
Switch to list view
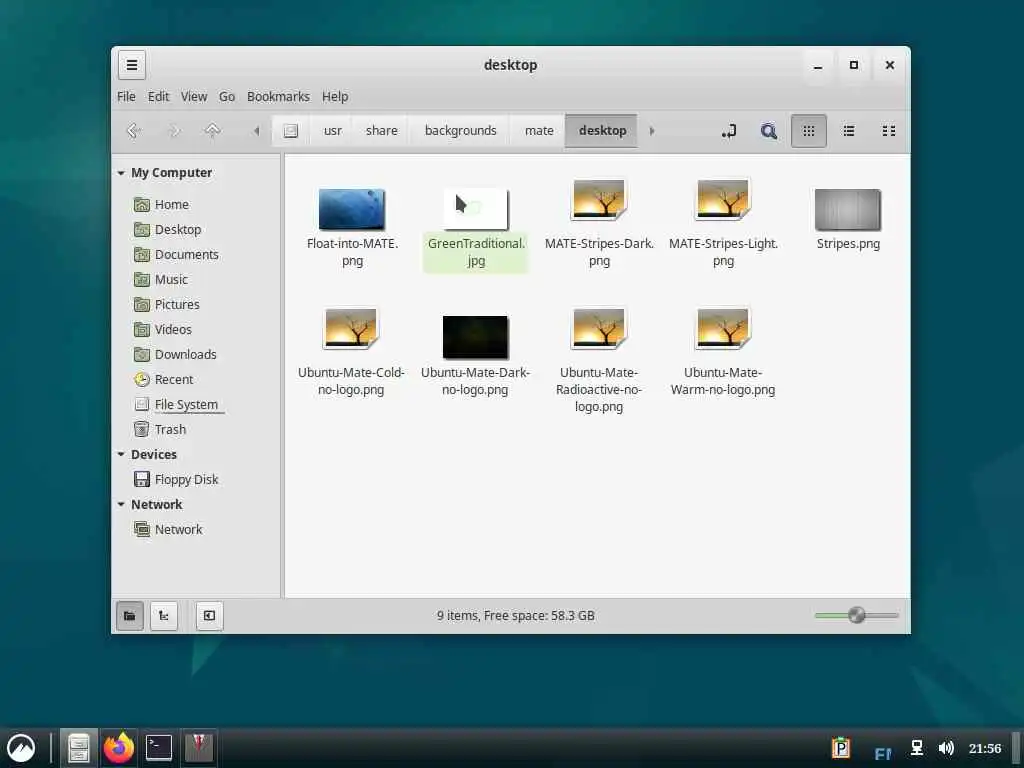[x=848, y=131]
